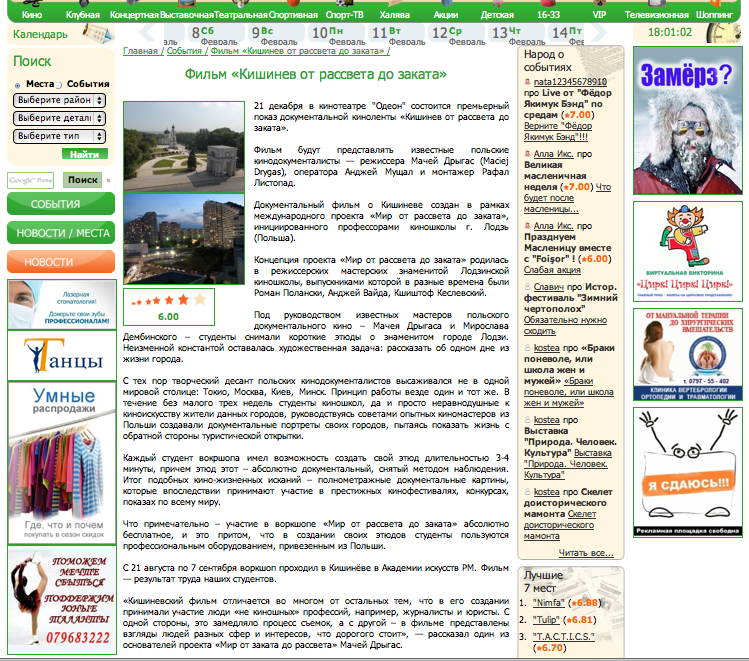The height and width of the screenshot is (661, 749).
Task: Click the Танцы banner
Action: click(x=62, y=355)
